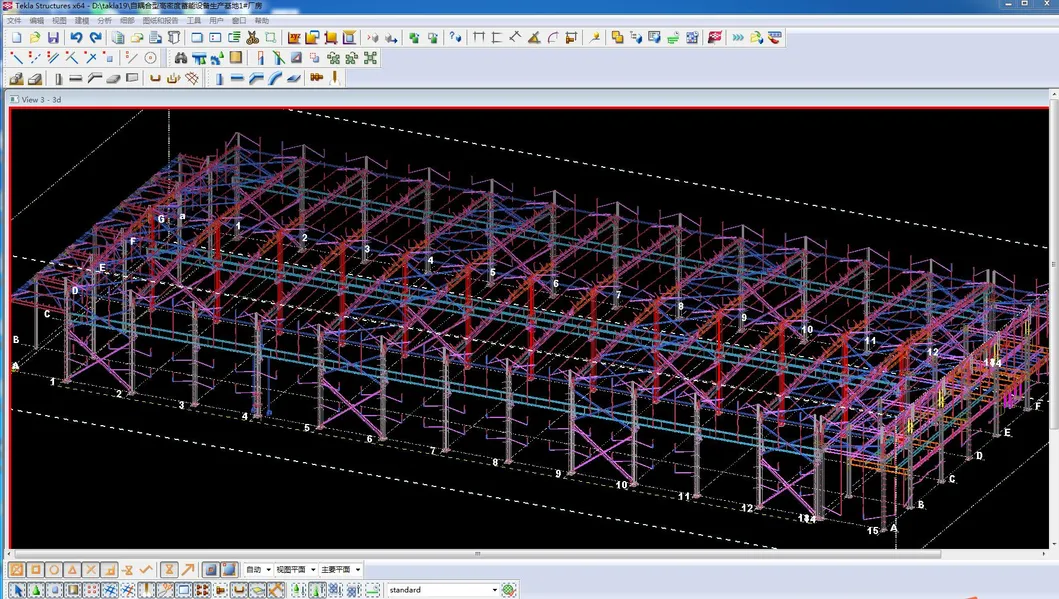Click the toolbar overflow chevron button
Image resolution: width=1059 pixels, height=599 pixels.
pyautogui.click(x=738, y=37)
